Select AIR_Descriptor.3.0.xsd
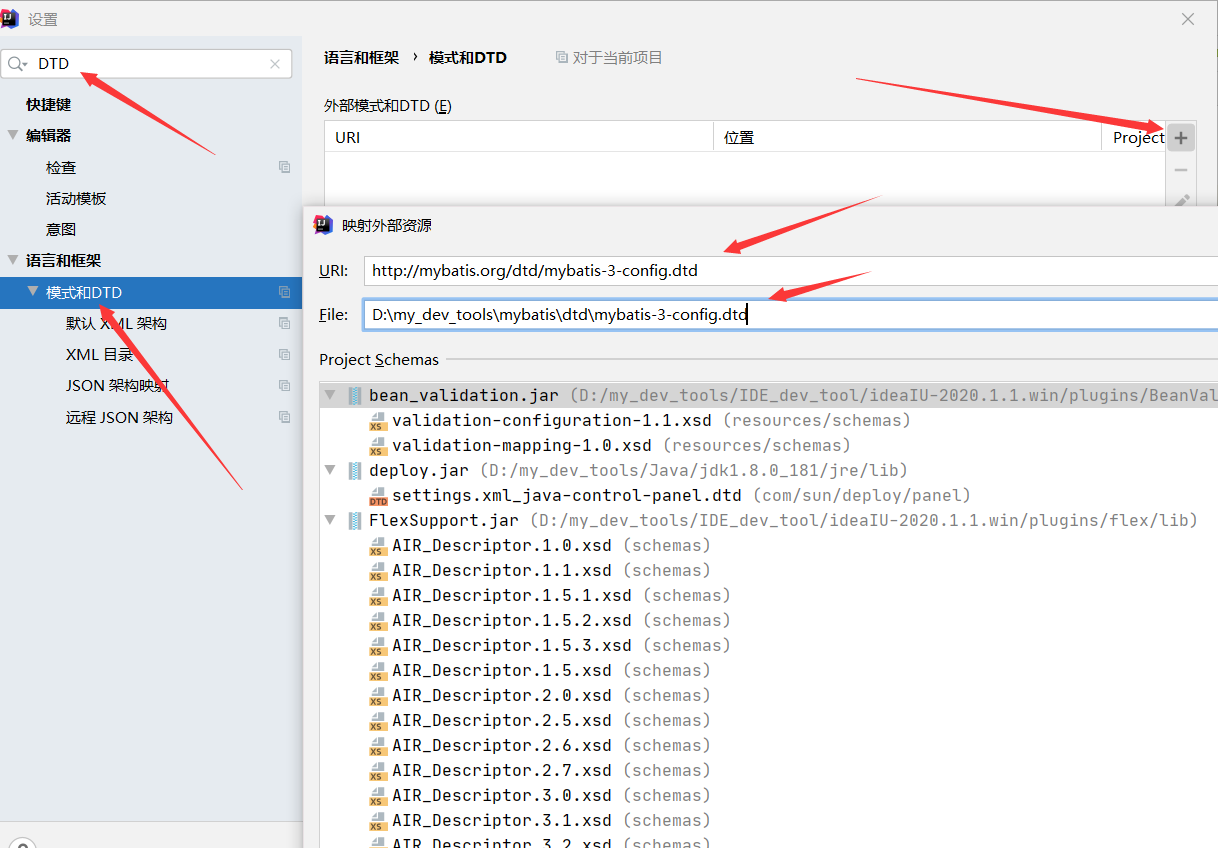1218x848 pixels. (x=501, y=795)
